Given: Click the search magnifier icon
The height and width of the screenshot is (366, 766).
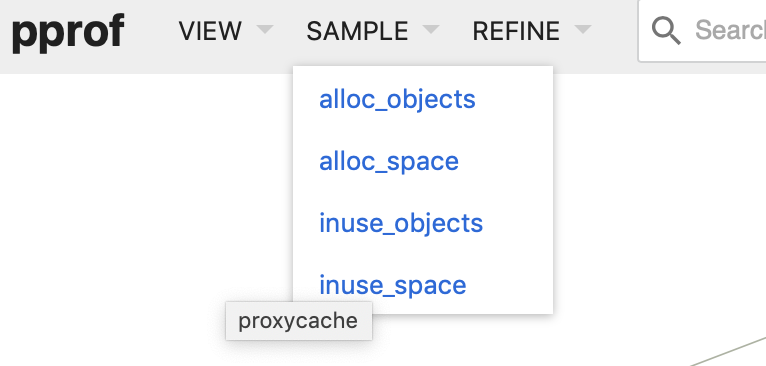Looking at the screenshot, I should (x=666, y=30).
